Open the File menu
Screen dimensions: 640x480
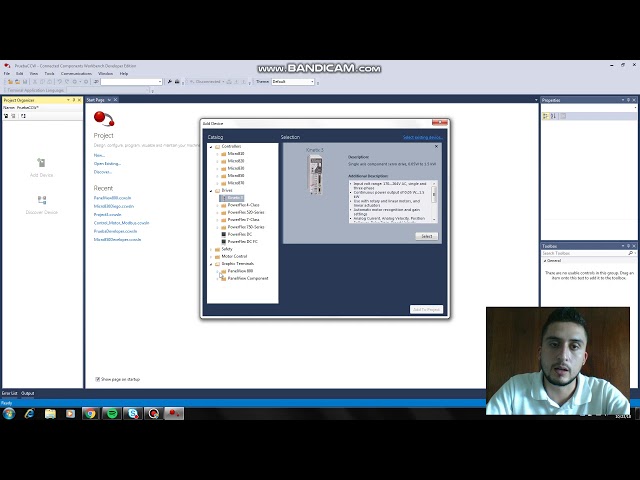click(7, 73)
